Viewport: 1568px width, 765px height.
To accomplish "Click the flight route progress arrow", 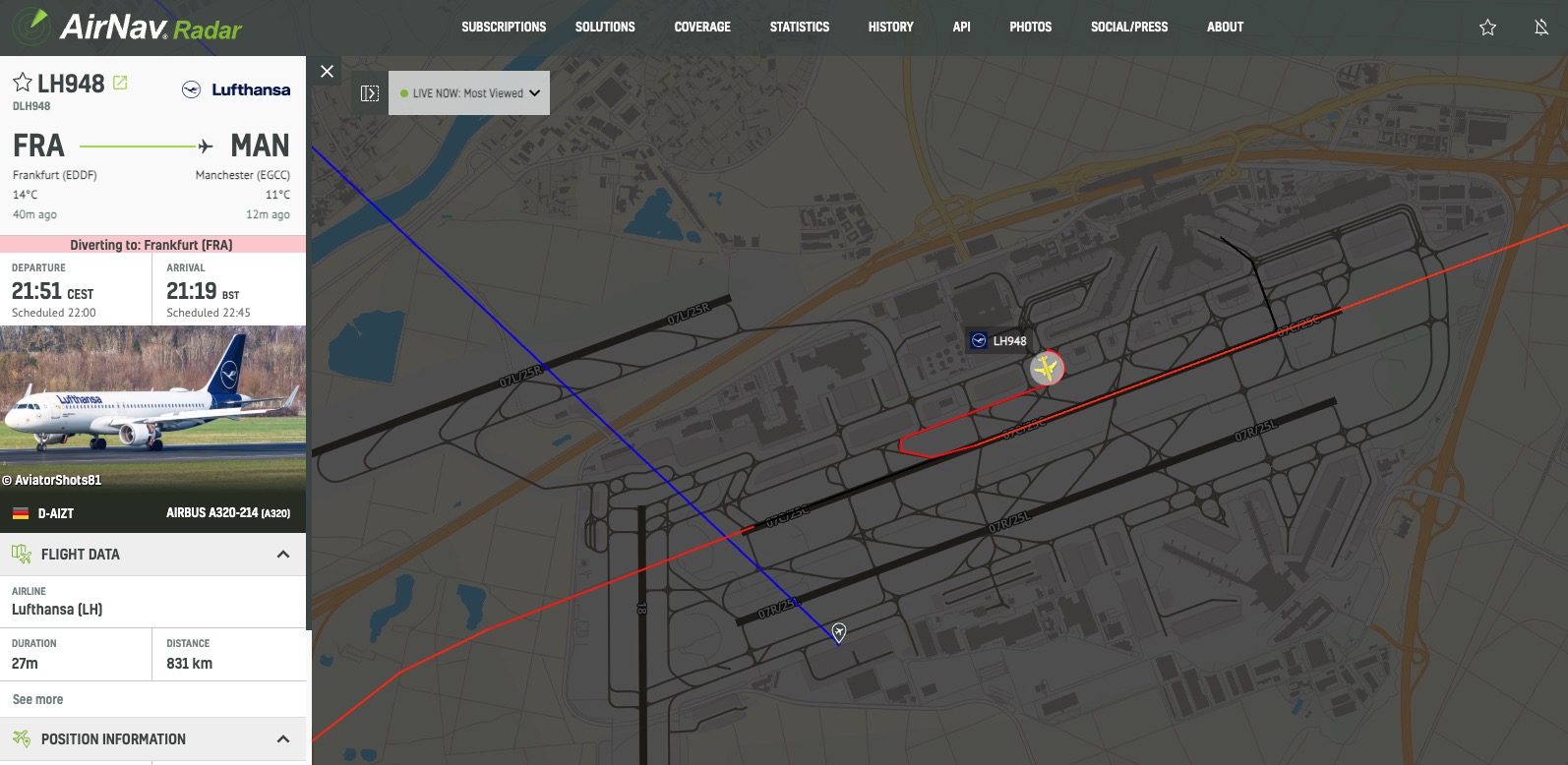I will [x=147, y=147].
